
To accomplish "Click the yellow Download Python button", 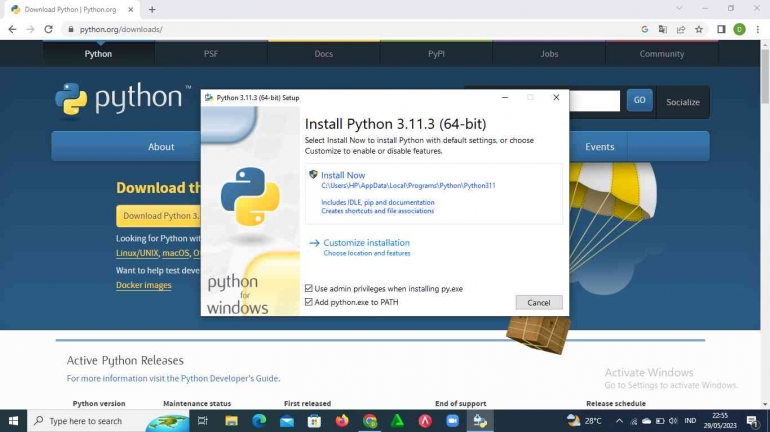I will pyautogui.click(x=158, y=216).
